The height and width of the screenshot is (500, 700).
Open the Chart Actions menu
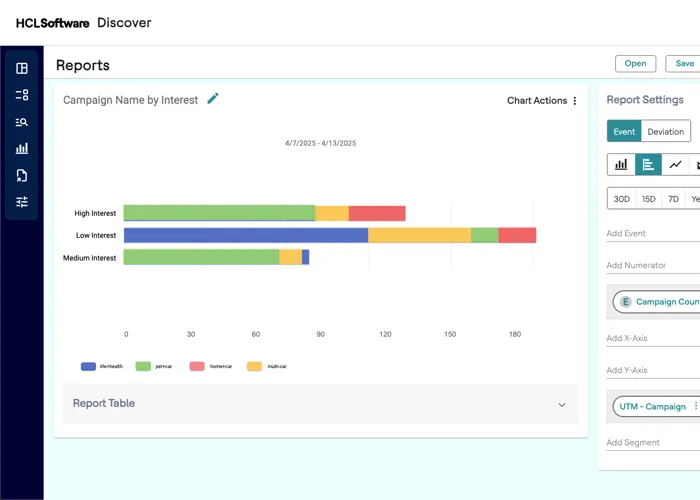click(x=542, y=101)
